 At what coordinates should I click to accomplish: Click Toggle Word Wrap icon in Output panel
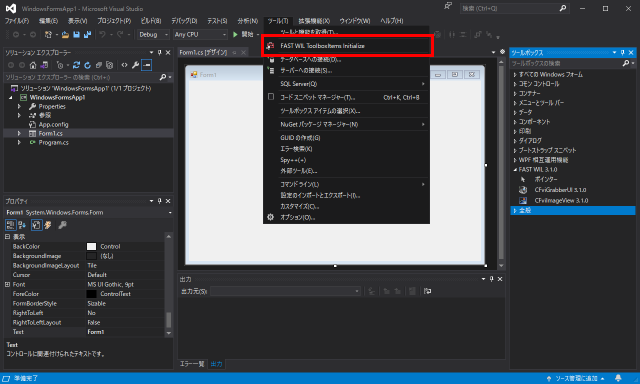click(427, 291)
